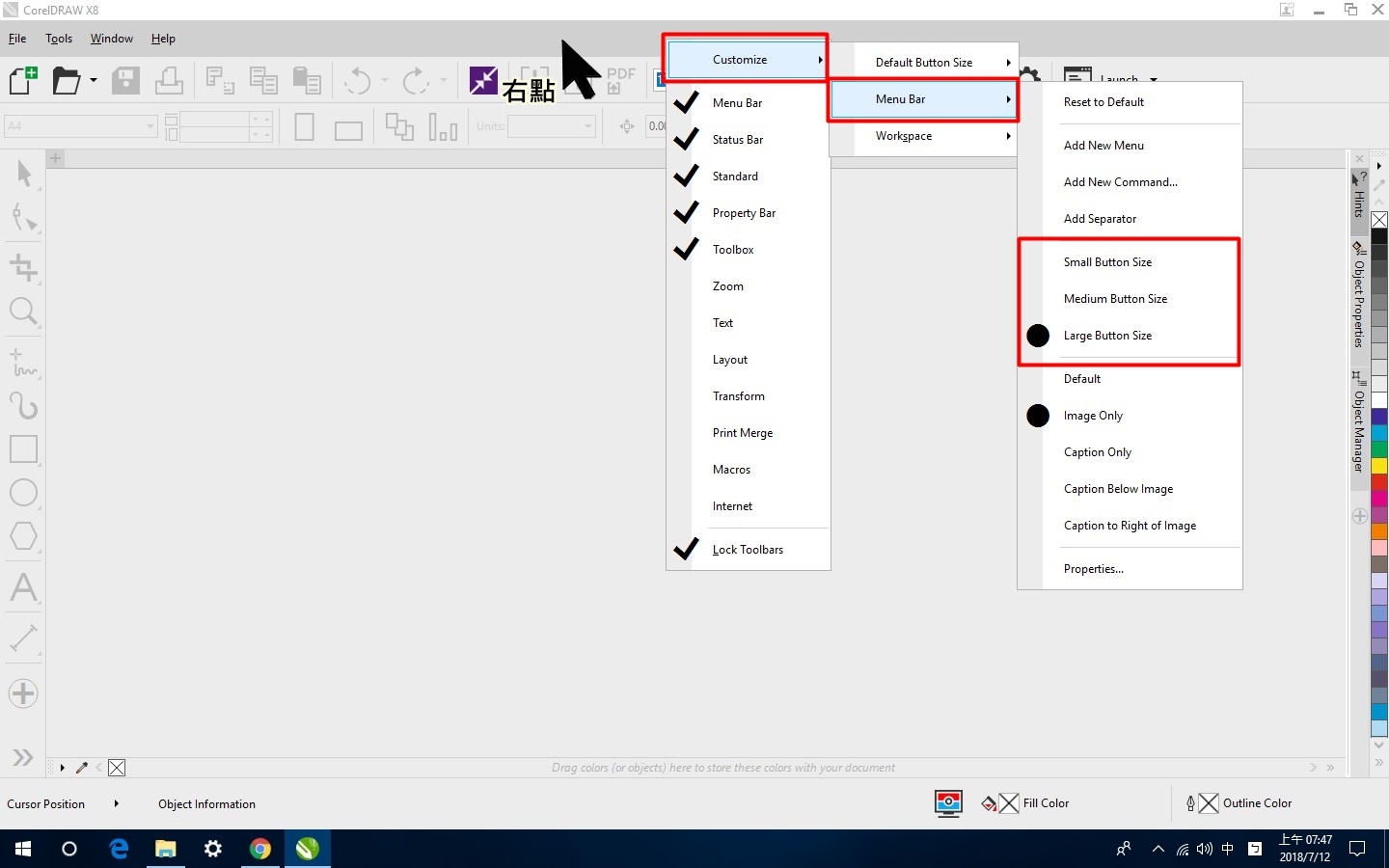1389x868 pixels.
Task: Select the Zoom magnifier tool
Action: pos(23,312)
